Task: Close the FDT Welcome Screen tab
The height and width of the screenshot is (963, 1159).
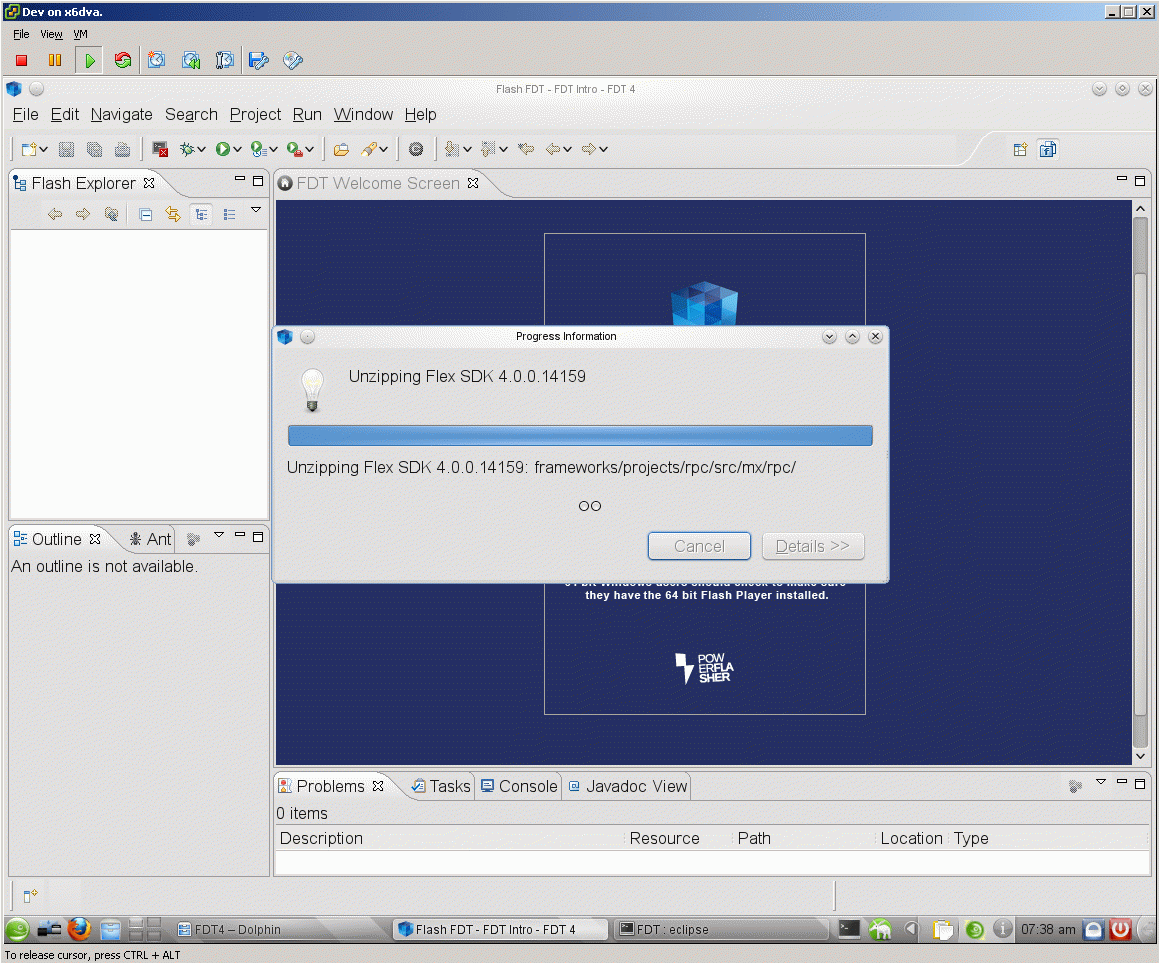Action: [473, 183]
